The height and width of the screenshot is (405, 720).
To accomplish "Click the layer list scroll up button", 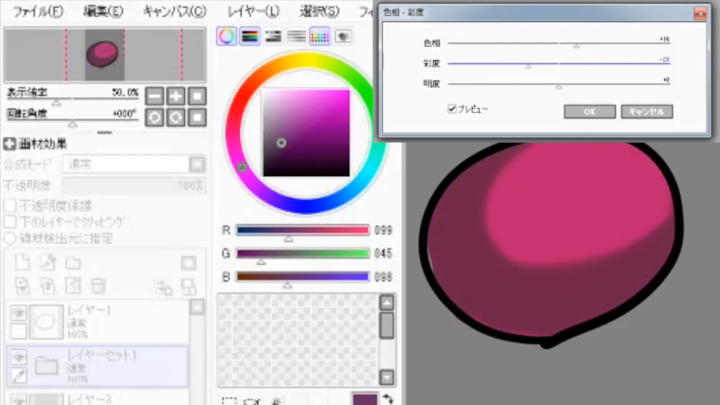I will pyautogui.click(x=197, y=307).
